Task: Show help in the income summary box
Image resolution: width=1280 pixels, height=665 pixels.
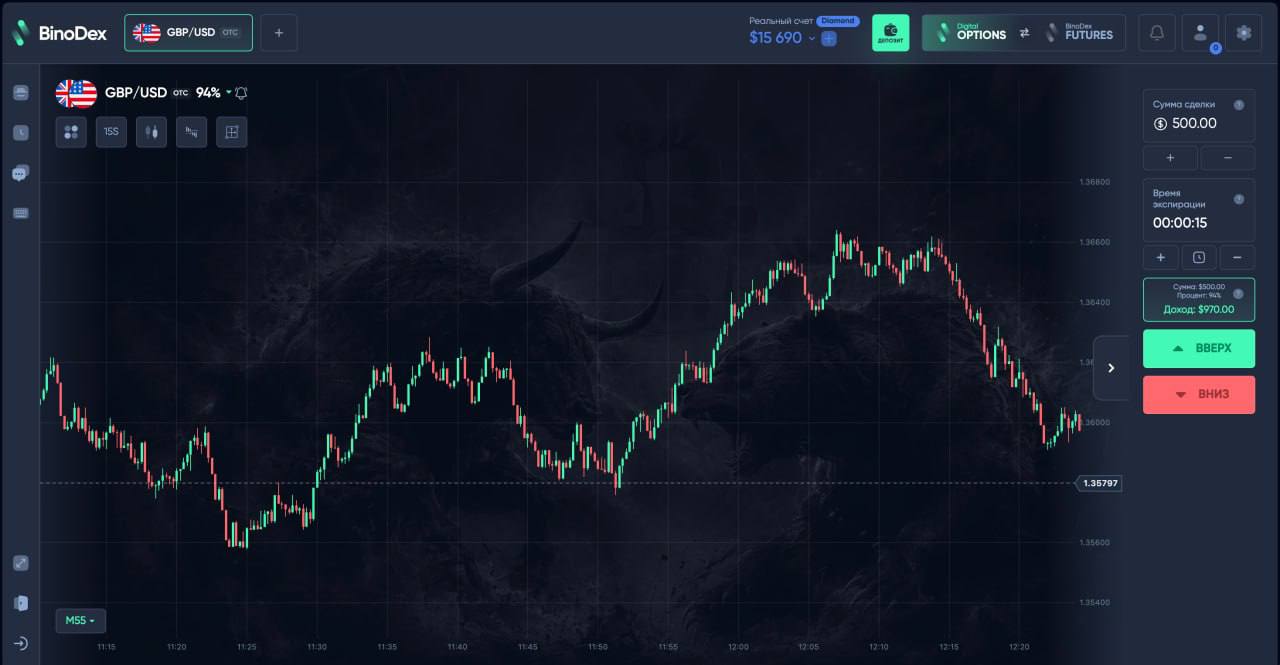Action: [x=1239, y=294]
